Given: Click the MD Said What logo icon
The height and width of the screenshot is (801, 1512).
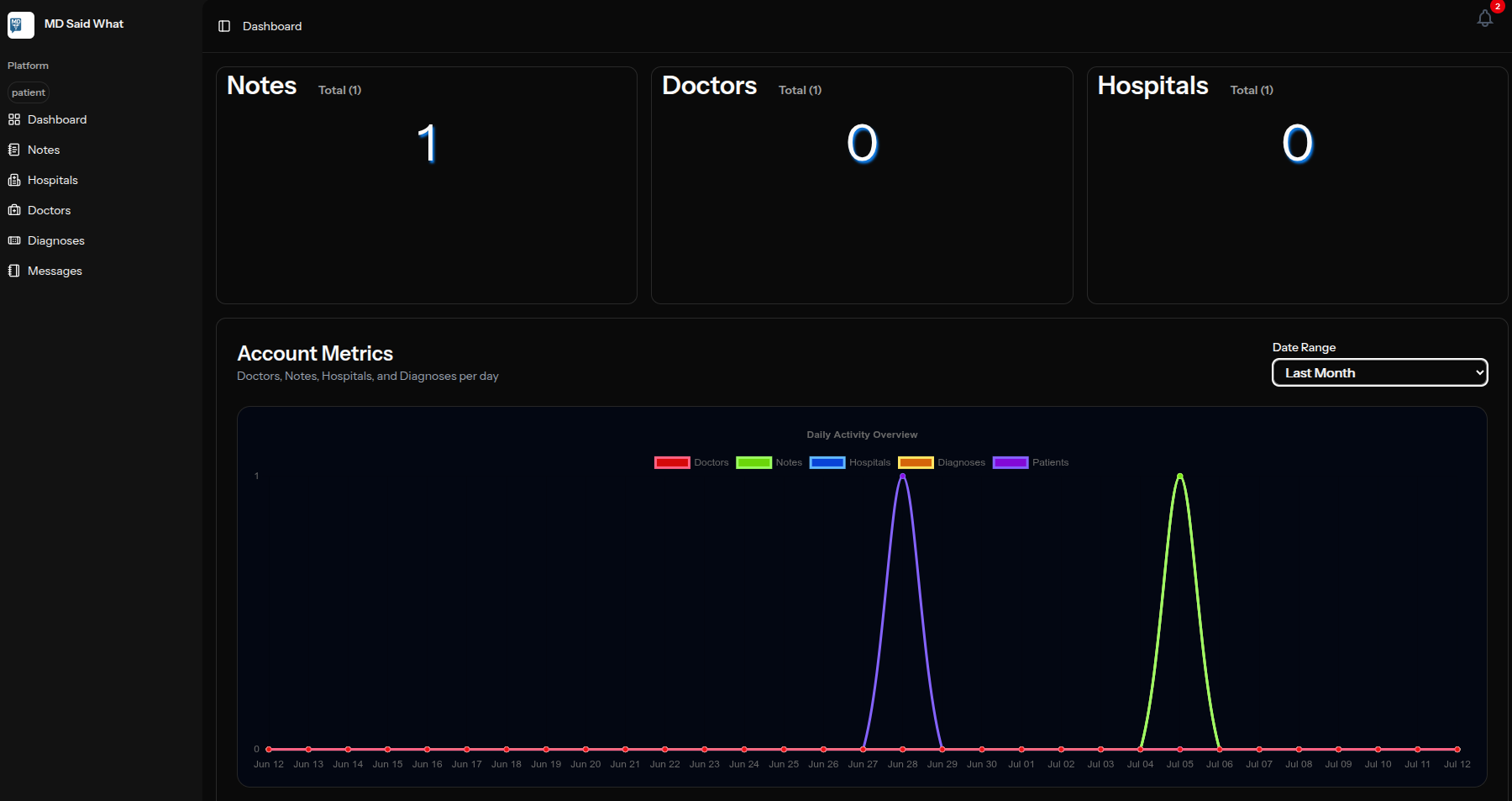Looking at the screenshot, I should 21,24.
